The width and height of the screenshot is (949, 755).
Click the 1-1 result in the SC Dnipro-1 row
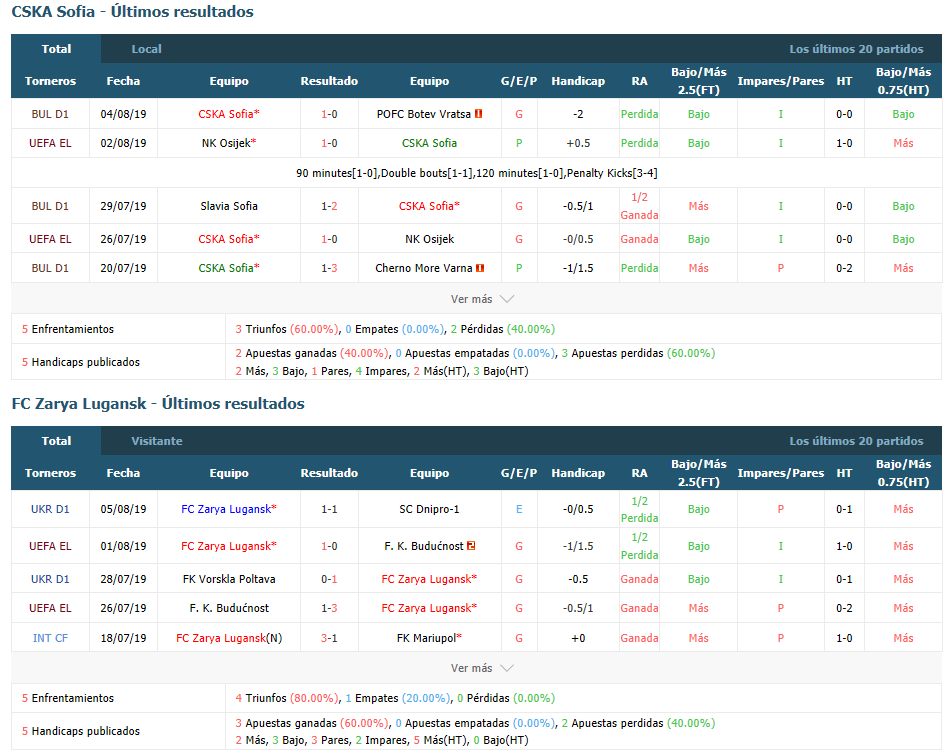(329, 509)
